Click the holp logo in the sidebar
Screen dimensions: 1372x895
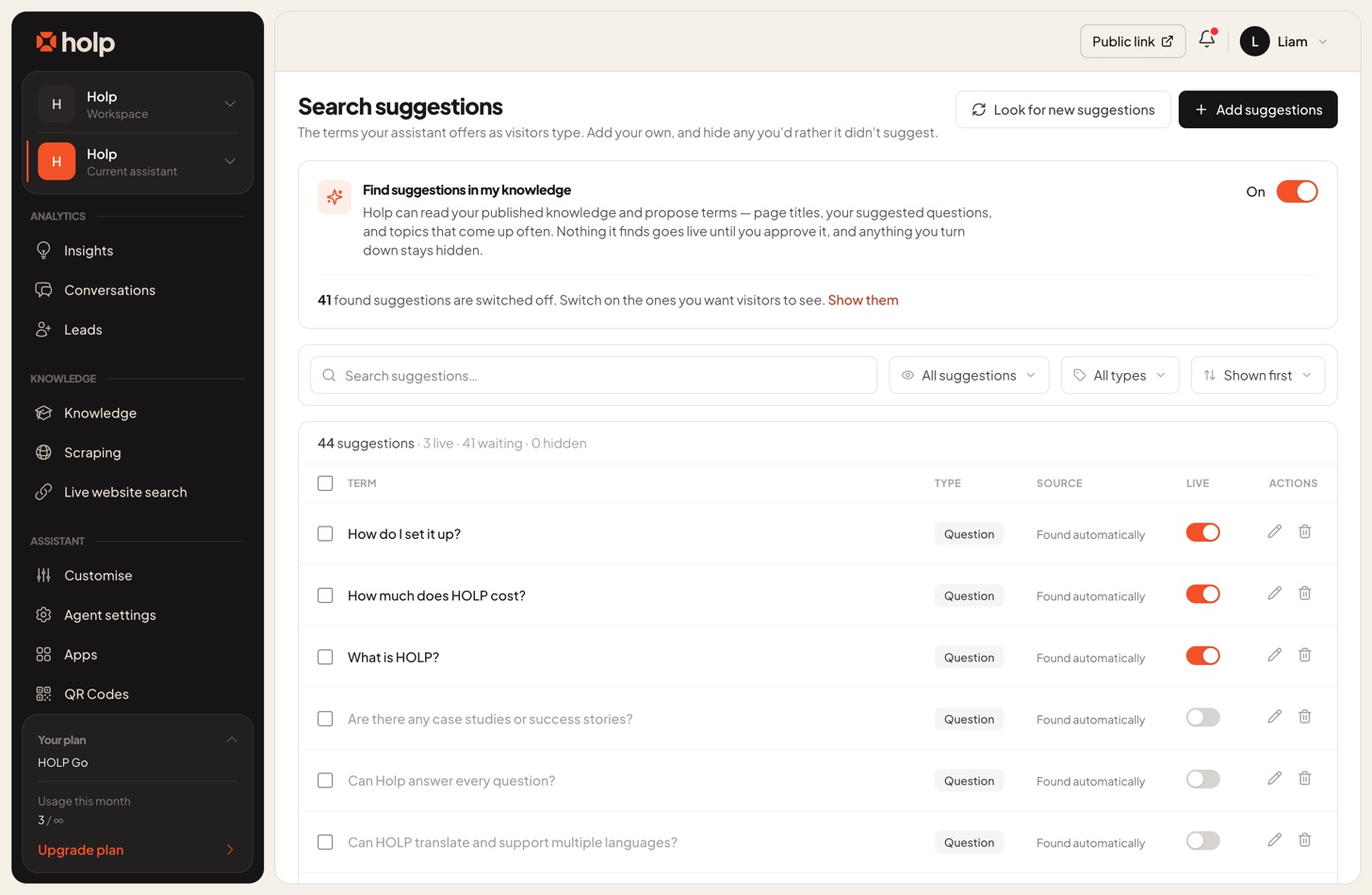pyautogui.click(x=75, y=42)
